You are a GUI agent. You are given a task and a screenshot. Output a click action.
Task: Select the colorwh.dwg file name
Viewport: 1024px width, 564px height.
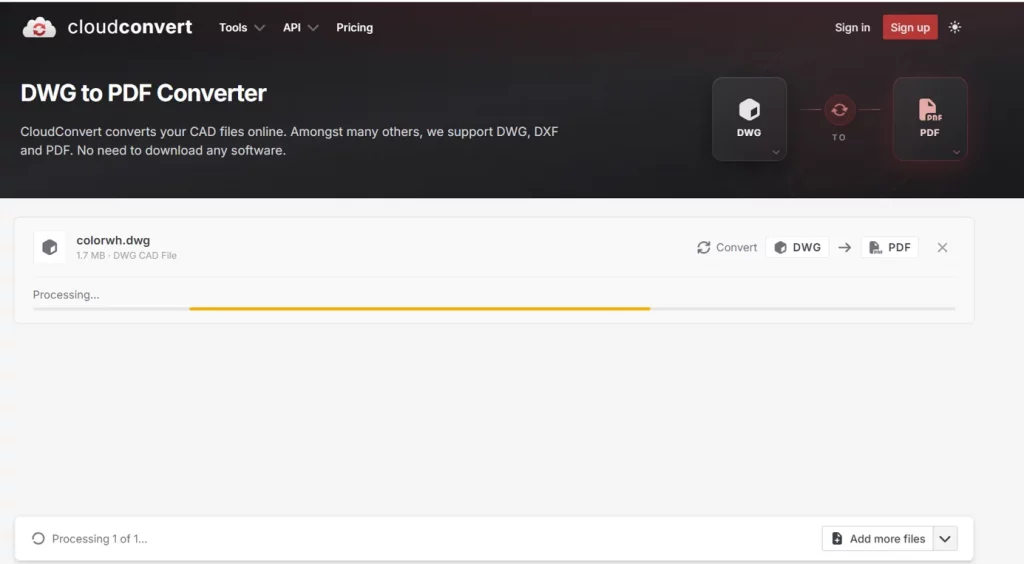(113, 240)
